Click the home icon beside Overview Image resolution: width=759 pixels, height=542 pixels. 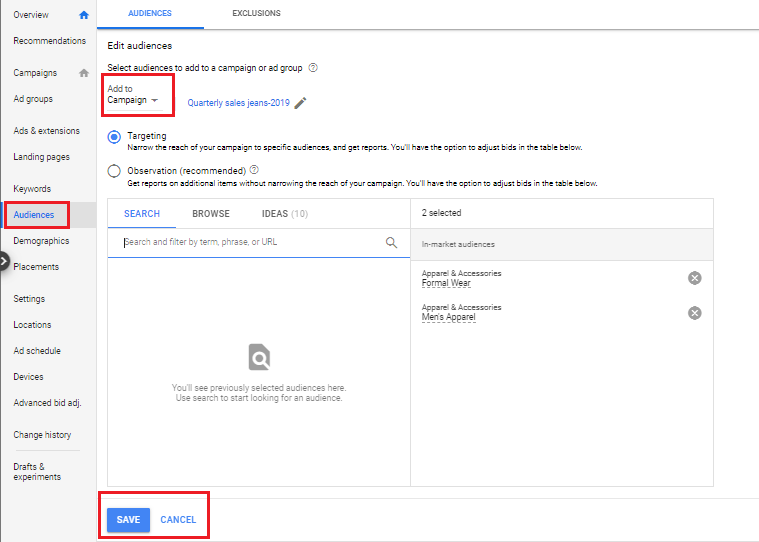click(x=84, y=15)
